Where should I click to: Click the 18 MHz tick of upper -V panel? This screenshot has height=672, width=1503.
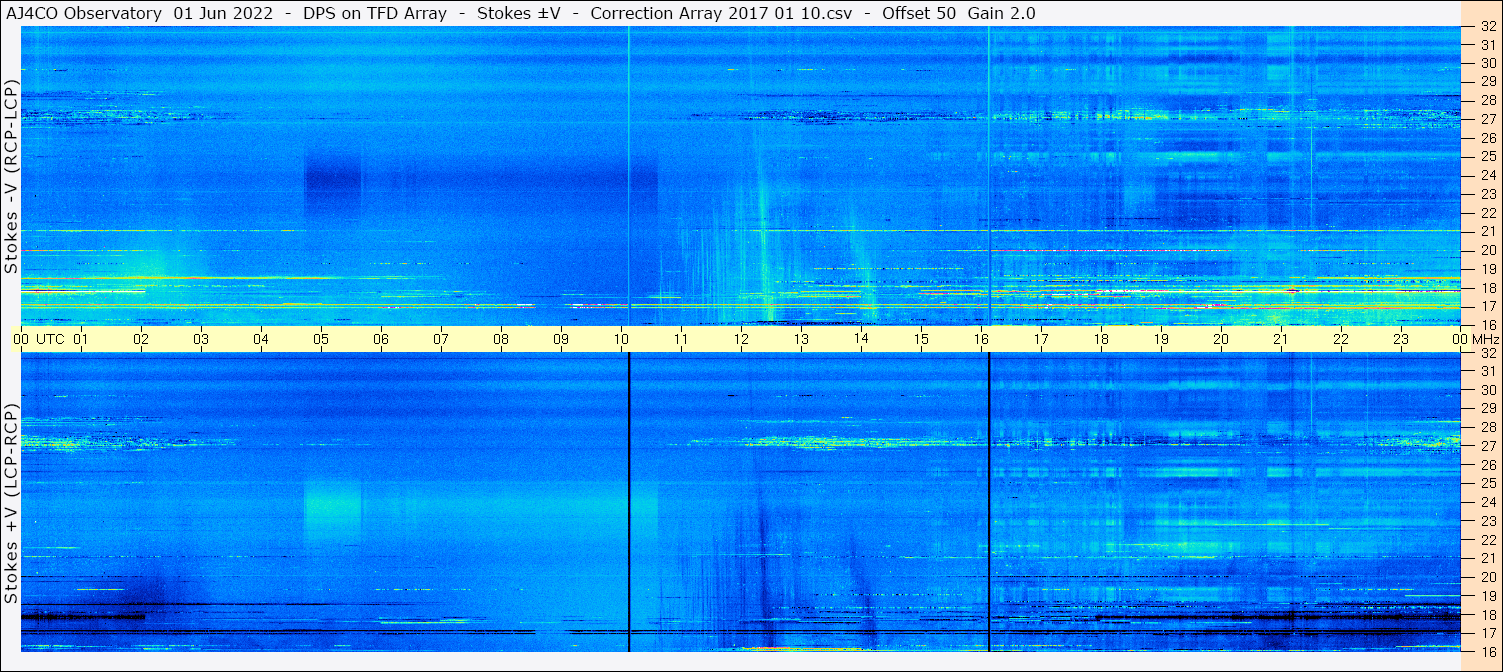tap(1487, 287)
